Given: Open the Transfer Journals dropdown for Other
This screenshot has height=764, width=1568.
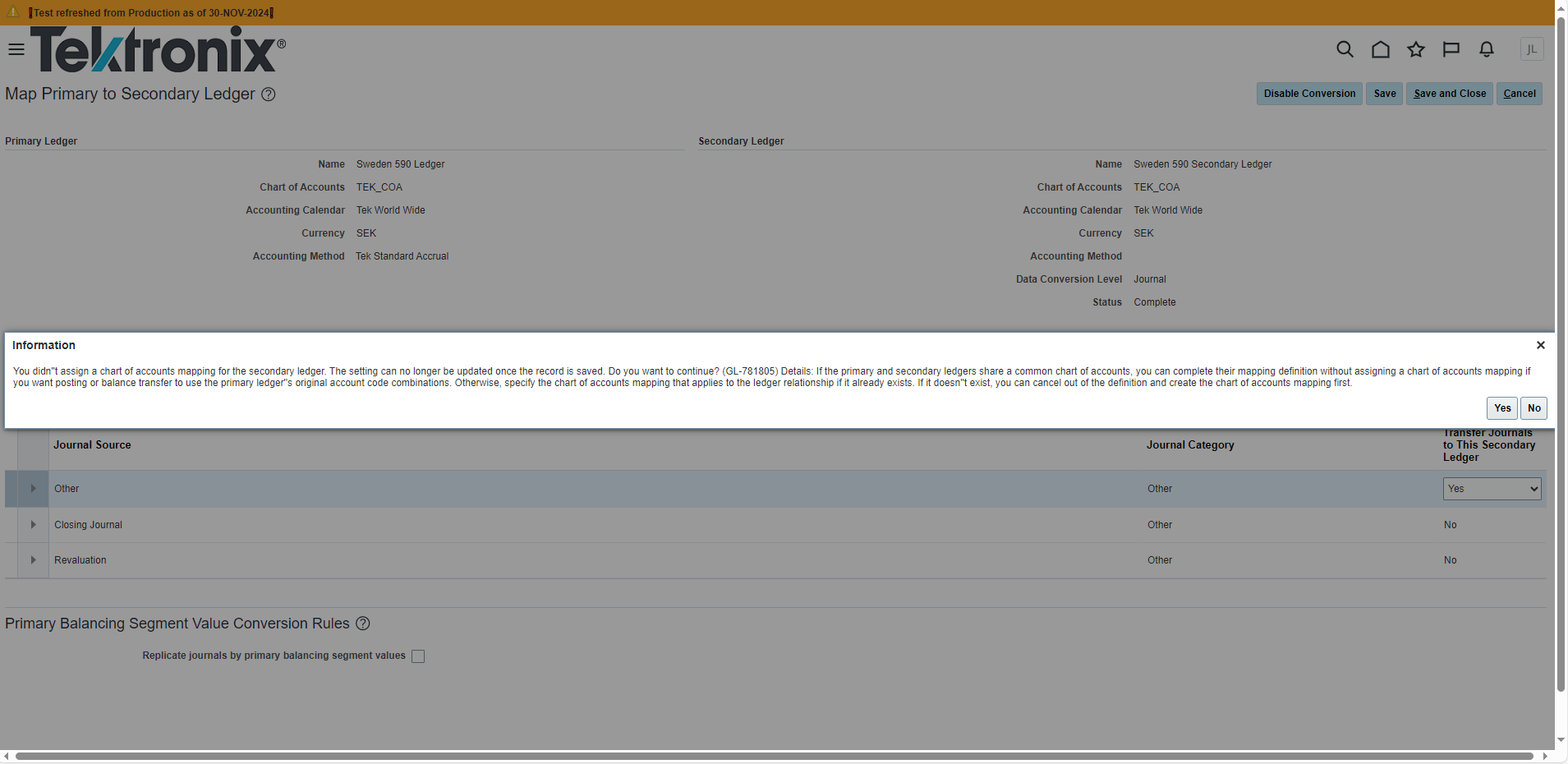Looking at the screenshot, I should click(1491, 488).
